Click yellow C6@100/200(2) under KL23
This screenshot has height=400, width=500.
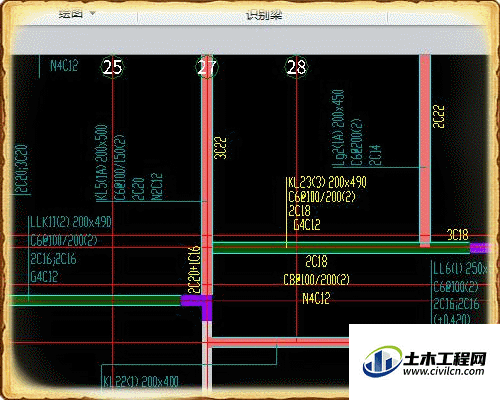coord(322,197)
